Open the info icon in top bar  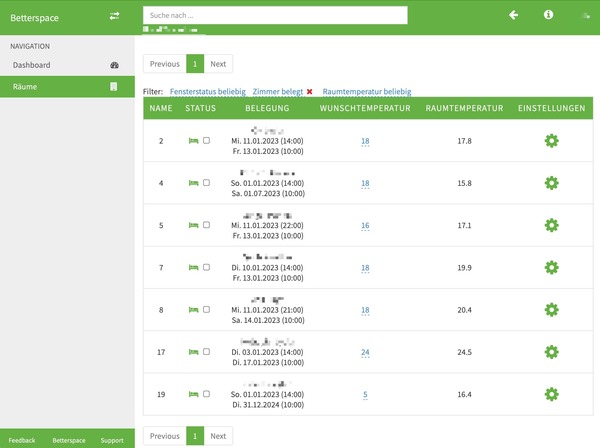coord(548,15)
